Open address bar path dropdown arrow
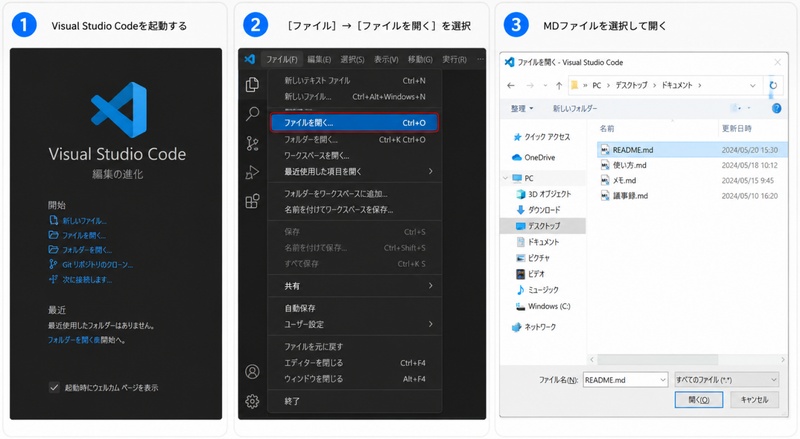800x439 pixels. 753,85
